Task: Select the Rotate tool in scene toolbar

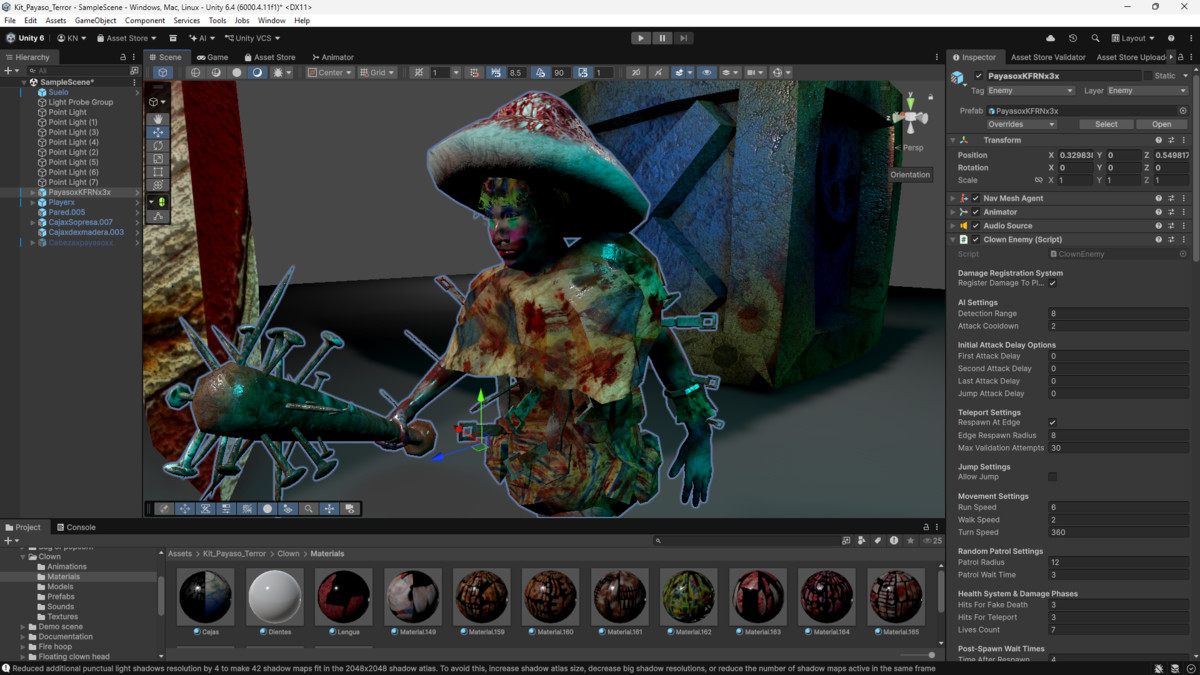Action: point(158,145)
